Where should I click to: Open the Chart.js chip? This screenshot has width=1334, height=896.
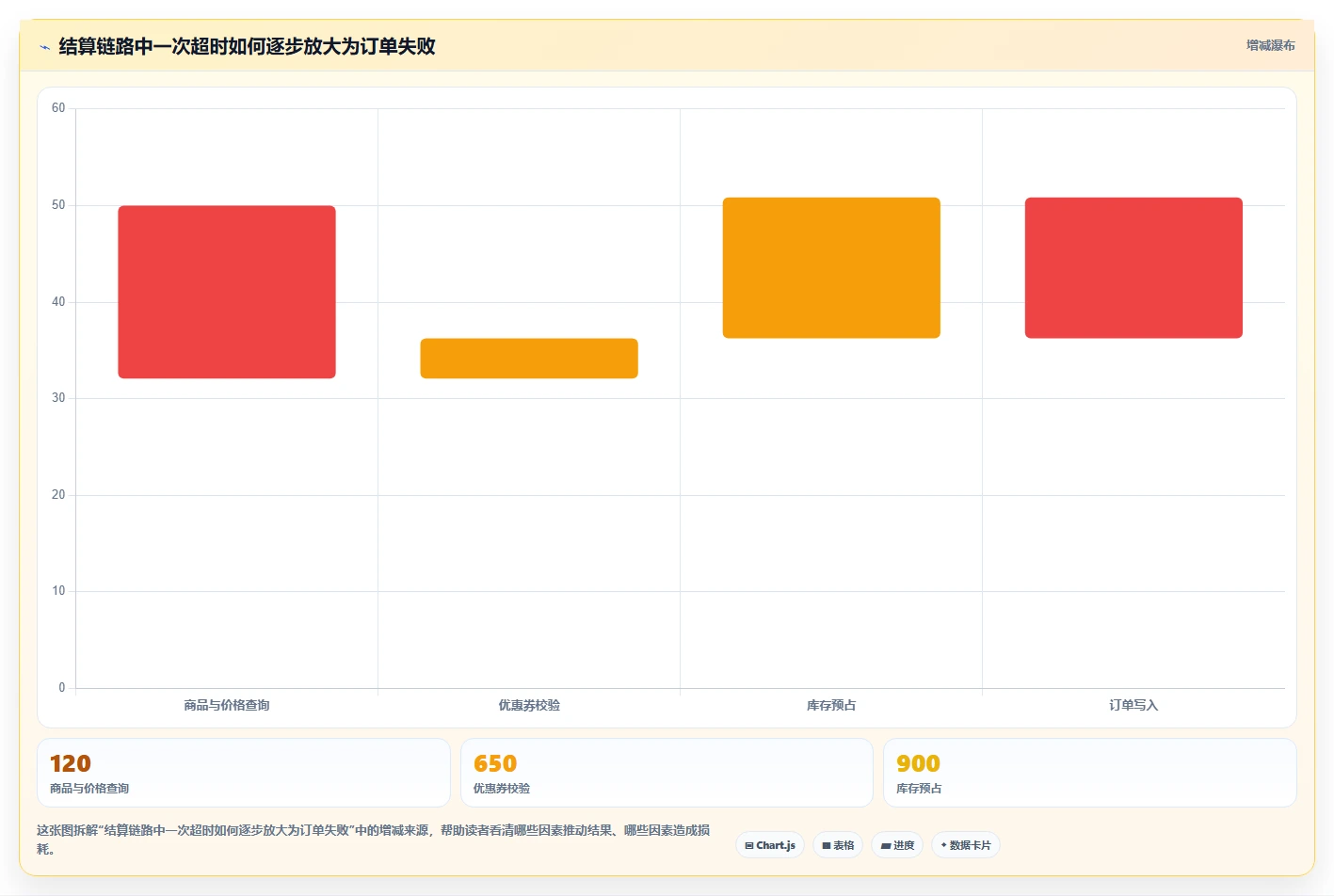coord(769,845)
